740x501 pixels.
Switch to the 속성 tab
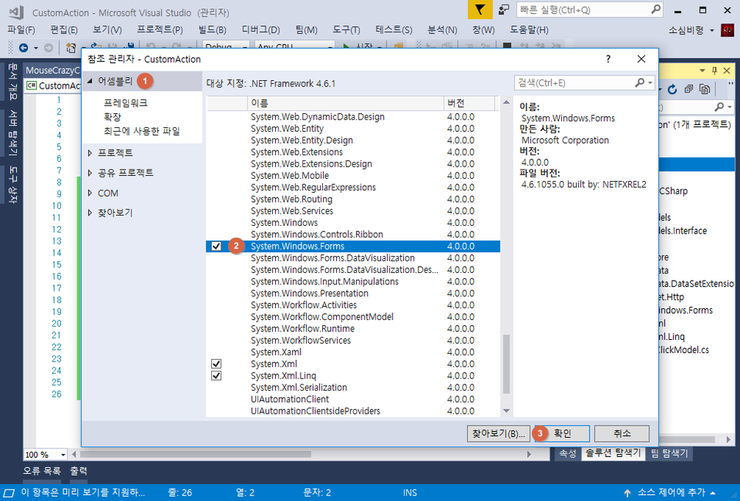click(568, 453)
